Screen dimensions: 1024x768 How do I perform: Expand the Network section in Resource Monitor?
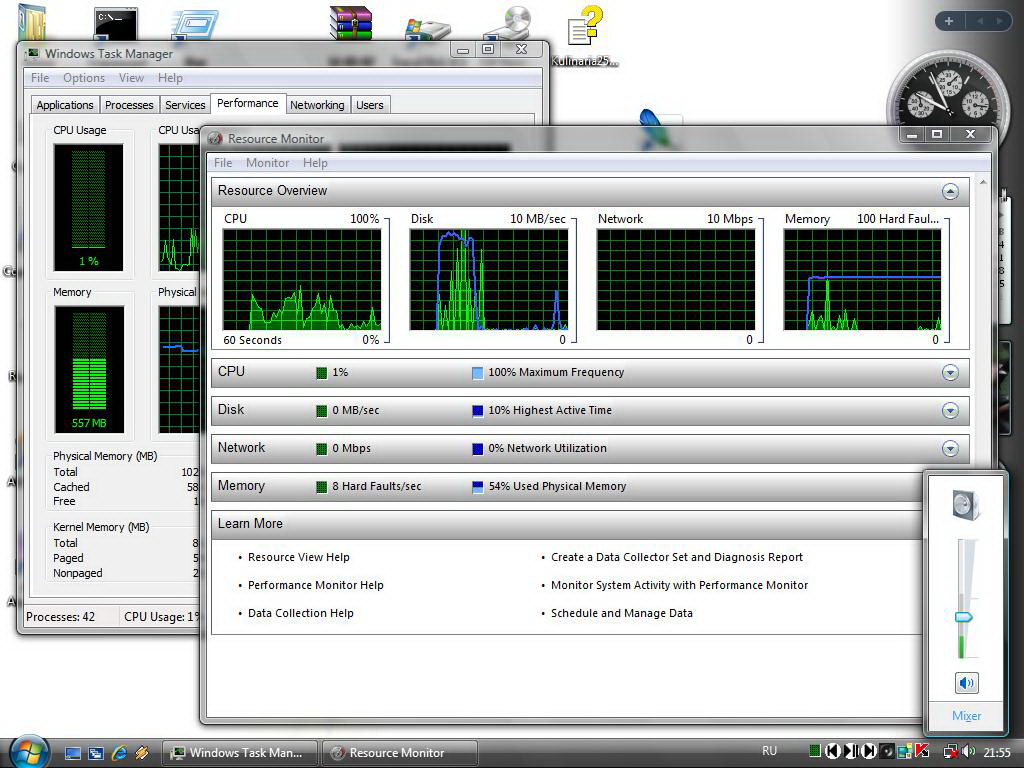[950, 449]
